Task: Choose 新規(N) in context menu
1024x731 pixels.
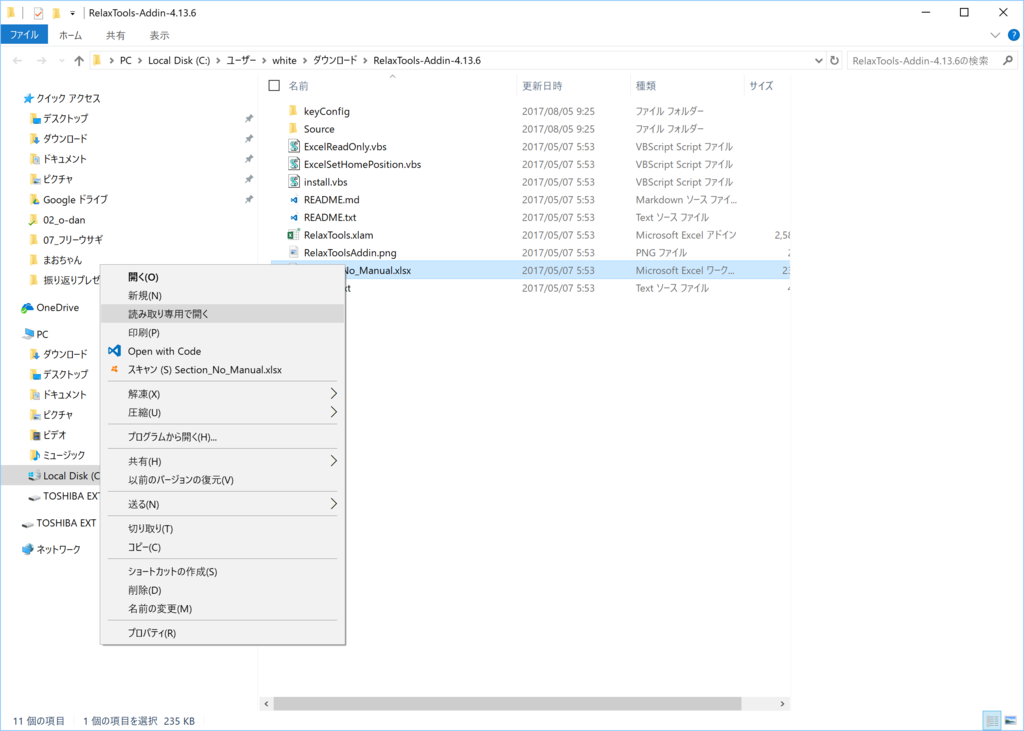Action: (x=223, y=295)
